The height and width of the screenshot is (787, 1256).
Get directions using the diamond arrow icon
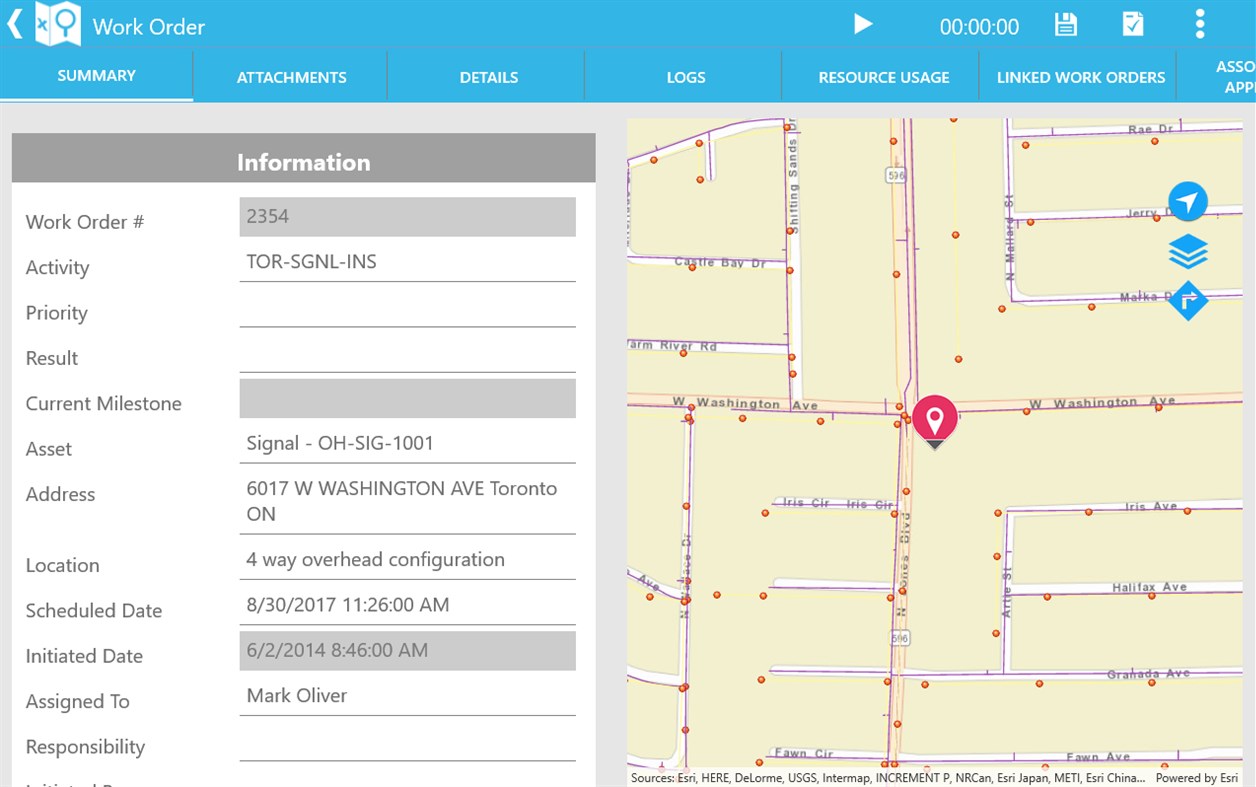(1188, 301)
